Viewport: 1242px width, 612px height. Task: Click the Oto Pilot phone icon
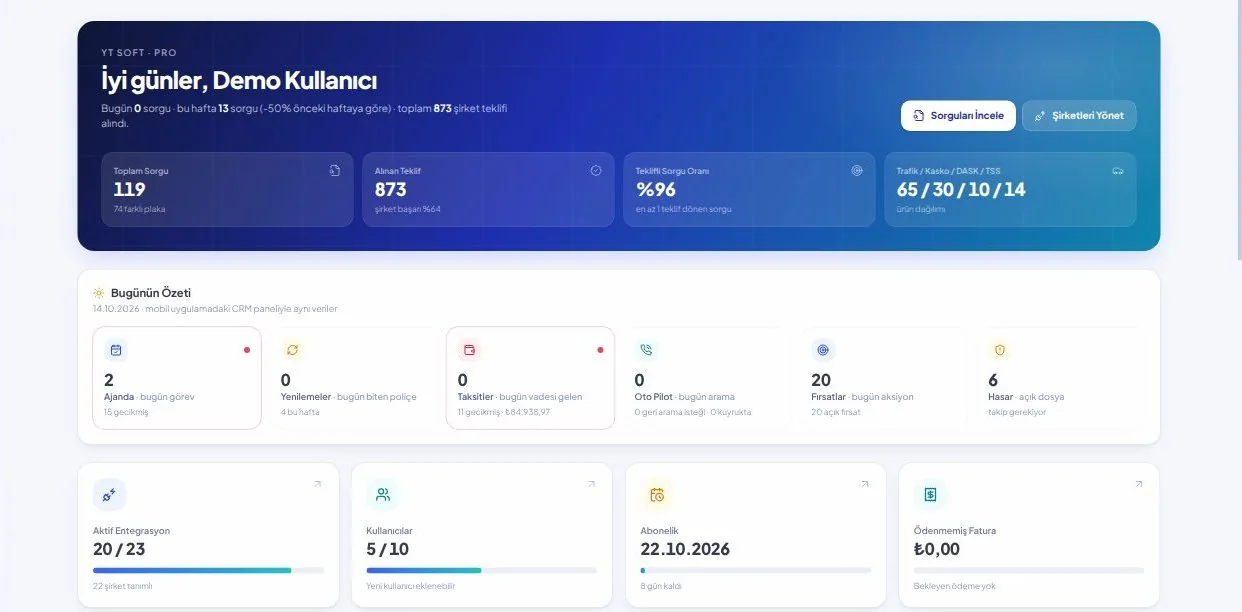click(646, 350)
